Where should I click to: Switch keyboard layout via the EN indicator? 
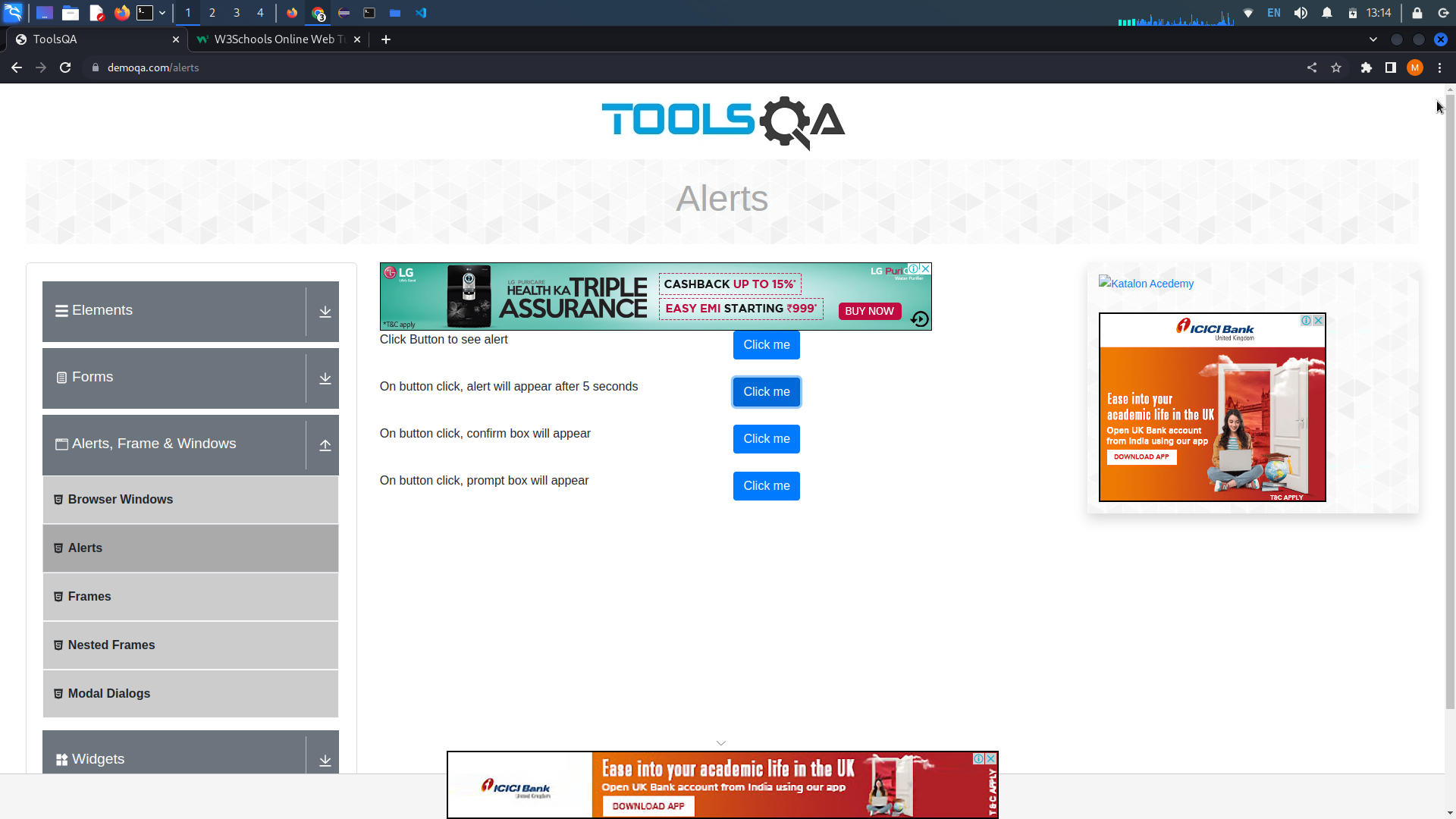1274,13
